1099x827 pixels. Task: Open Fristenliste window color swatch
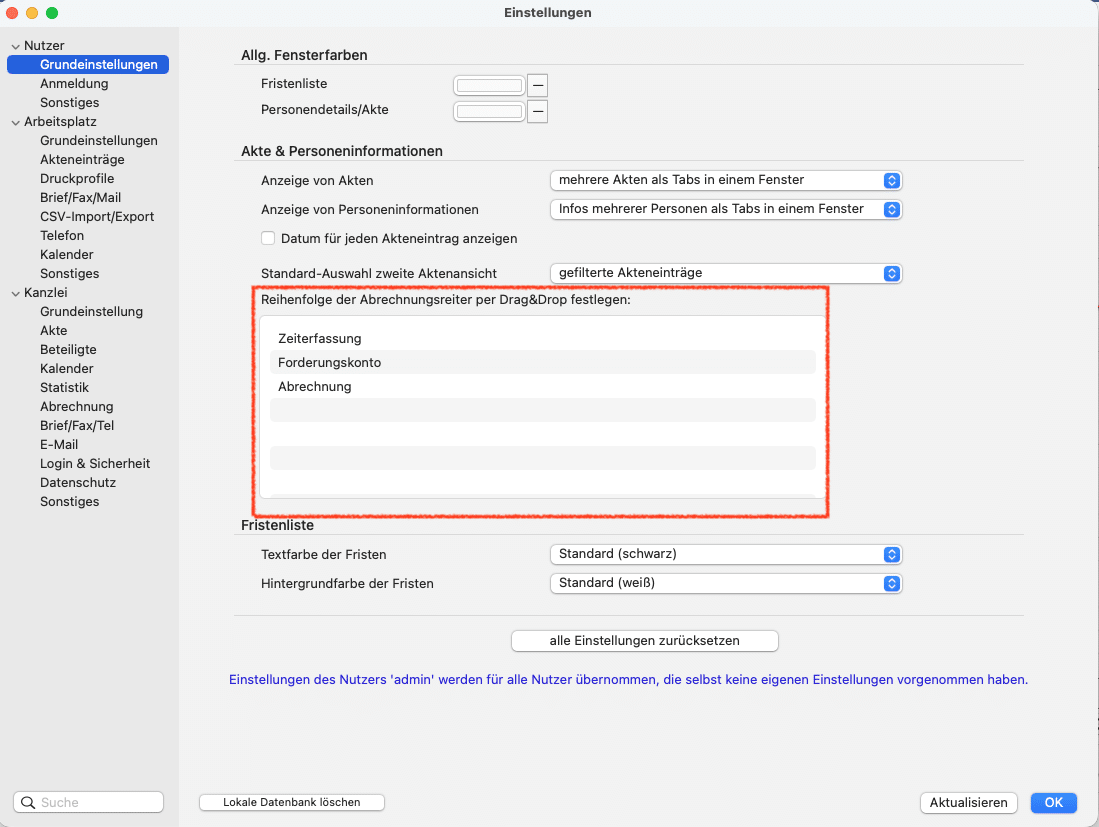[x=490, y=85]
